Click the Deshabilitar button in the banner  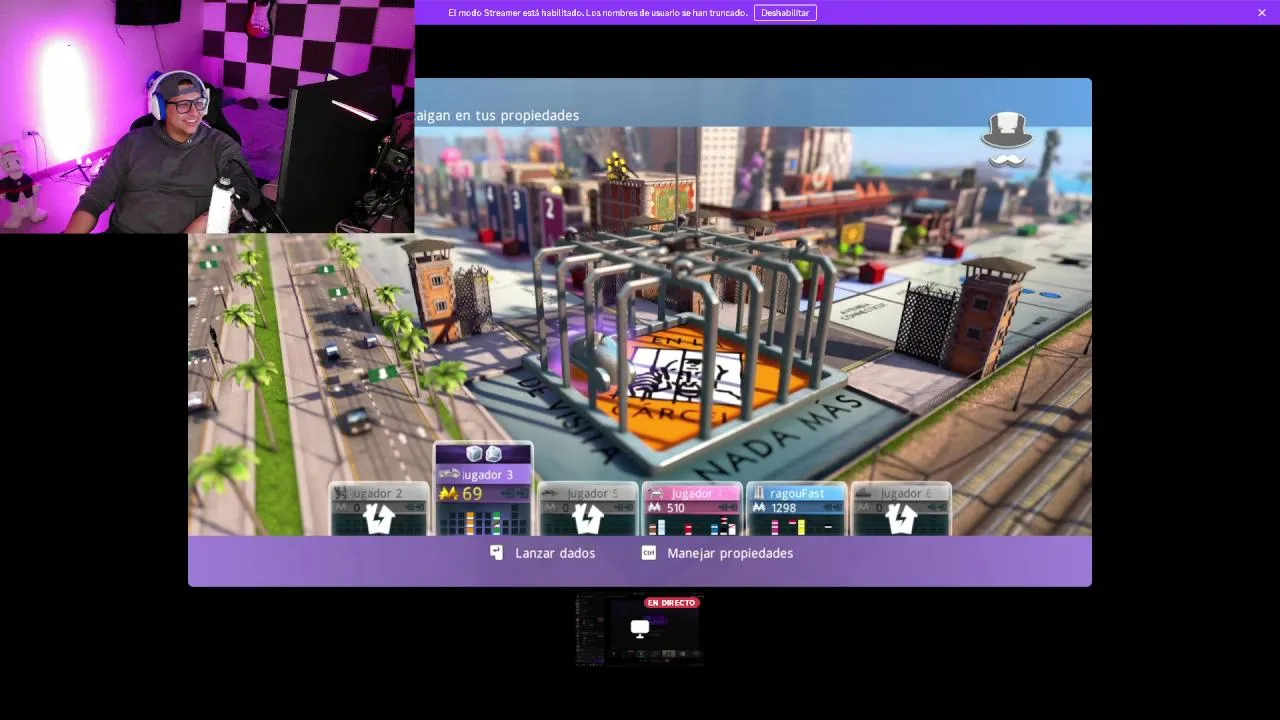(785, 13)
